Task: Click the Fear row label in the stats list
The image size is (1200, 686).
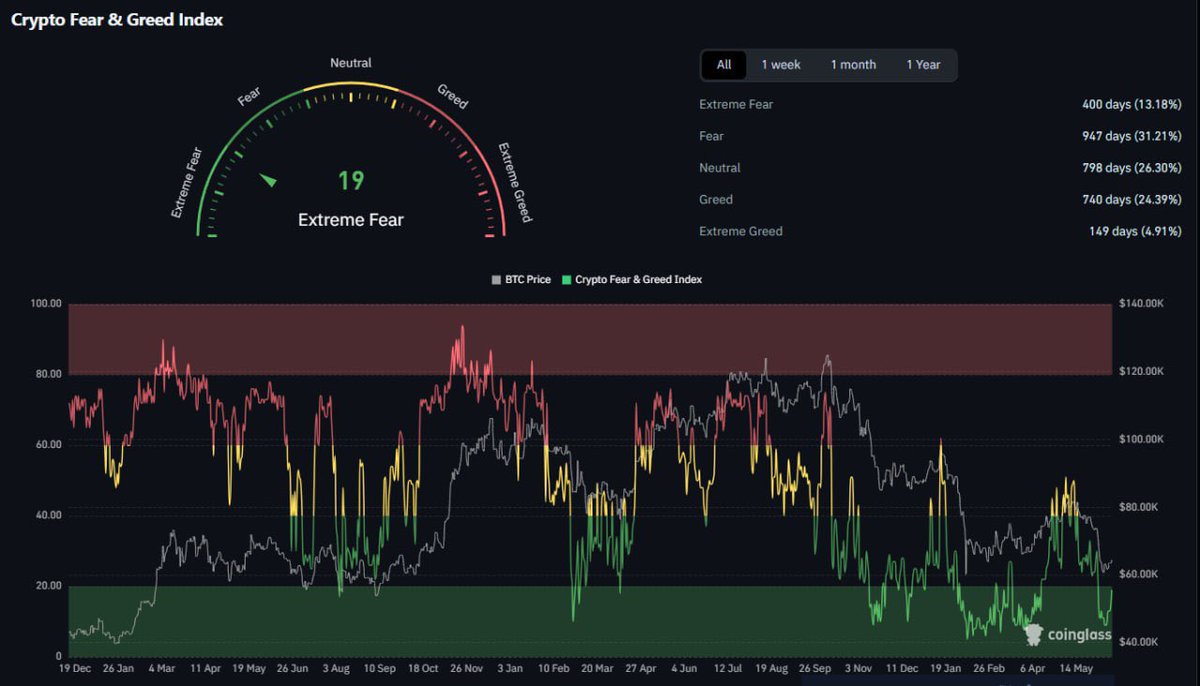Action: 711,136
